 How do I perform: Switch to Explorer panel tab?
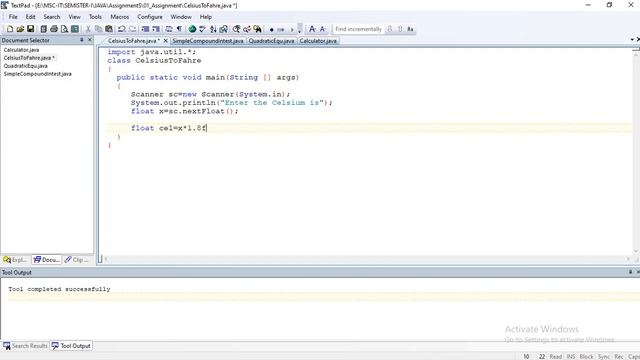click(x=16, y=260)
